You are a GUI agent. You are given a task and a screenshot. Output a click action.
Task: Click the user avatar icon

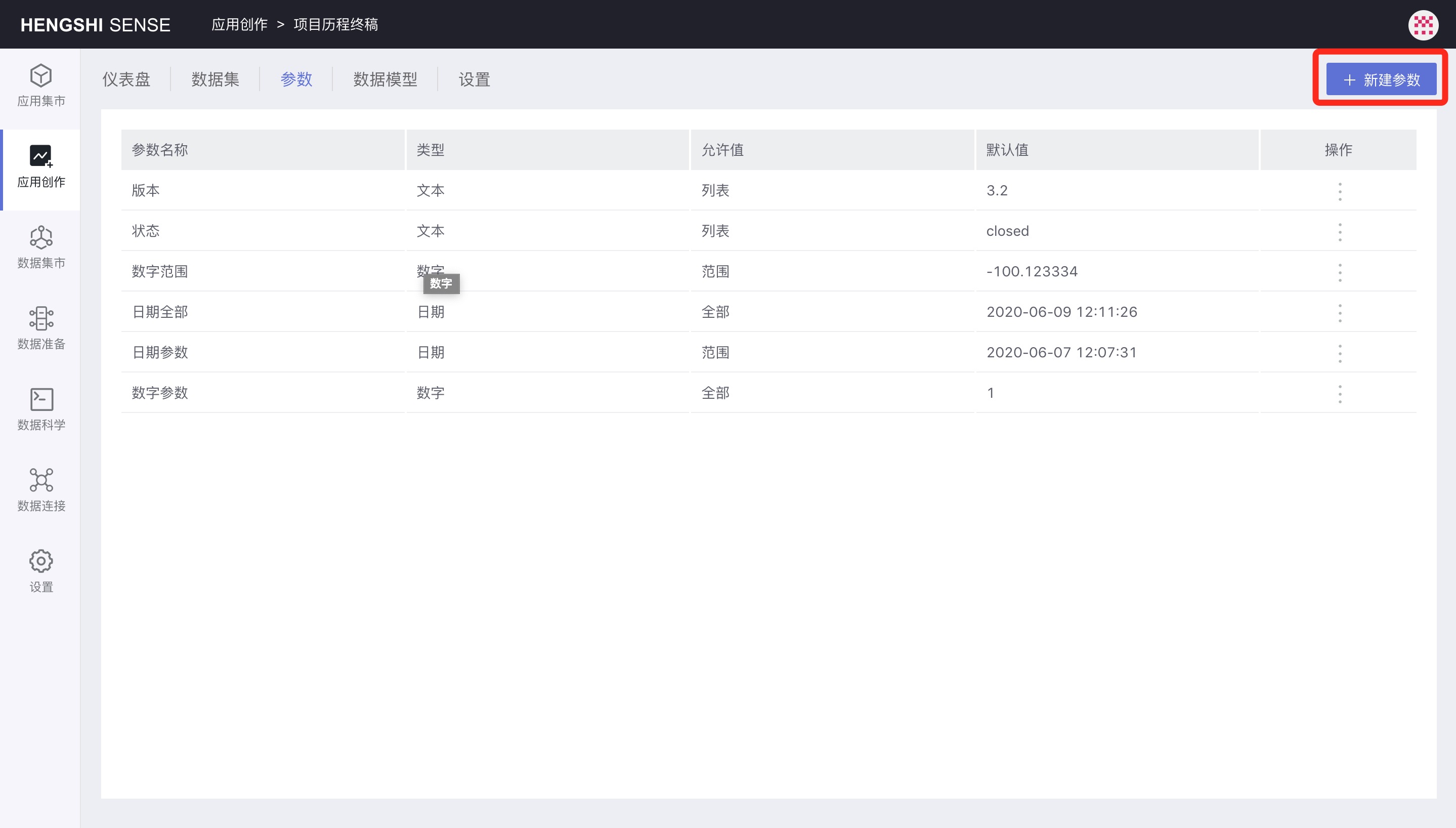tap(1423, 24)
